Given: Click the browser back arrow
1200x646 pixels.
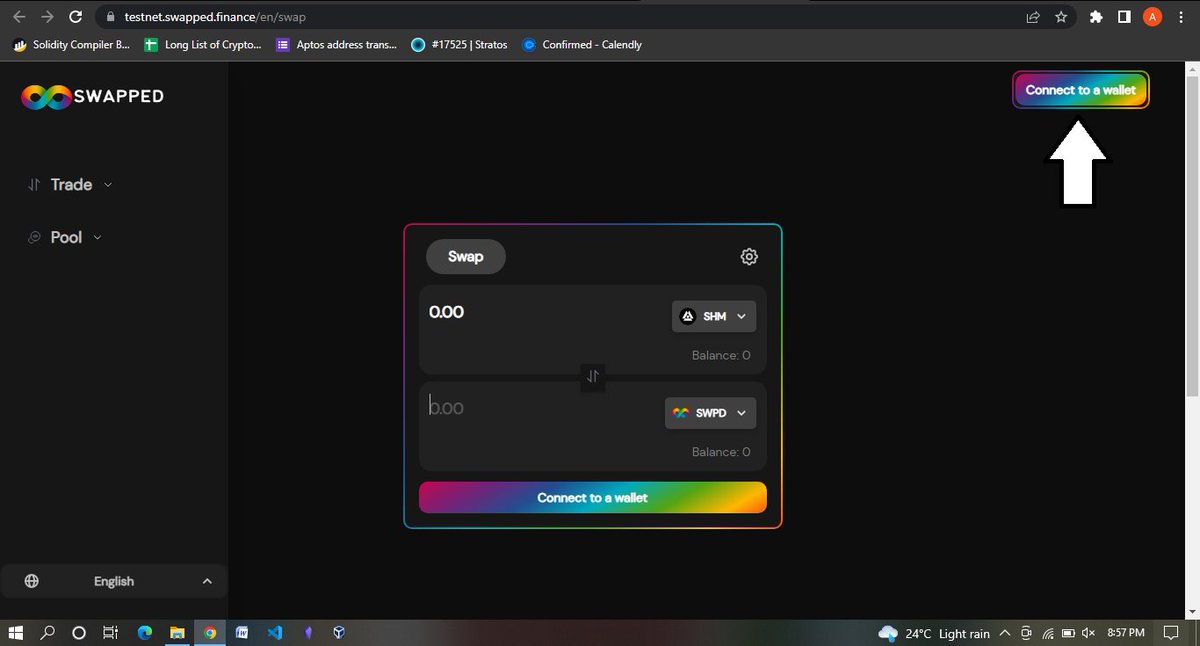Looking at the screenshot, I should (x=19, y=17).
